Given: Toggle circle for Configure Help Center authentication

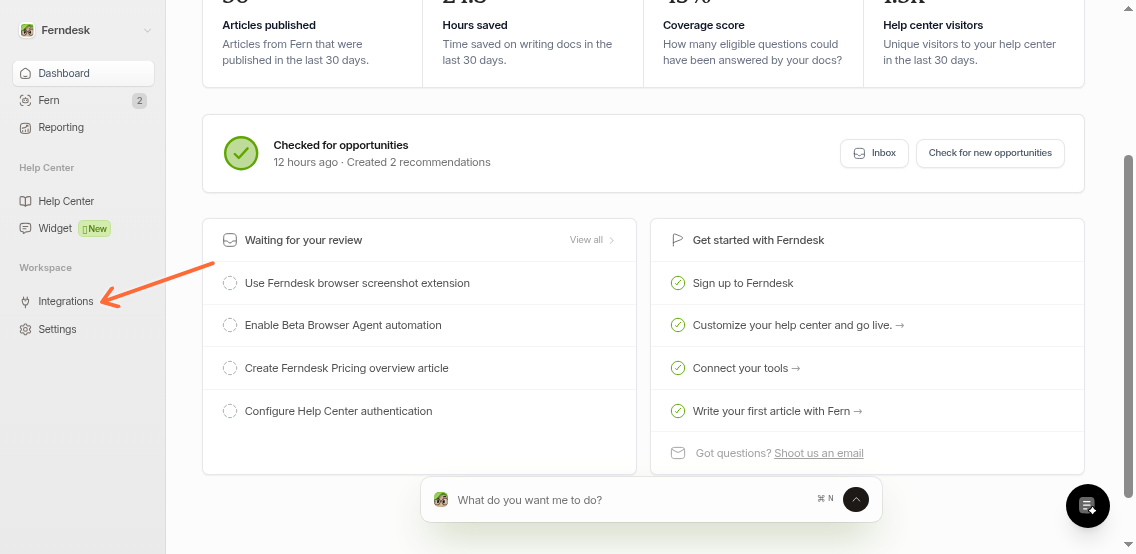Looking at the screenshot, I should 230,411.
